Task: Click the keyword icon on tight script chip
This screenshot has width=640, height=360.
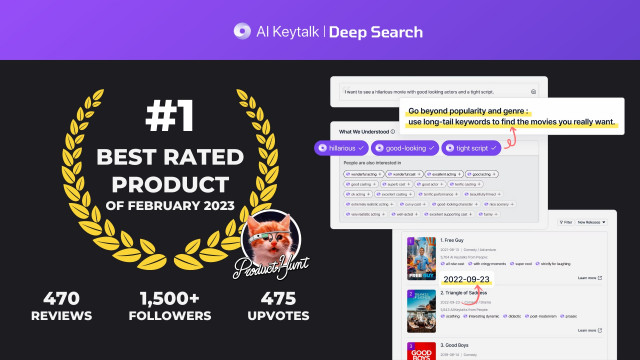Action: (450, 148)
